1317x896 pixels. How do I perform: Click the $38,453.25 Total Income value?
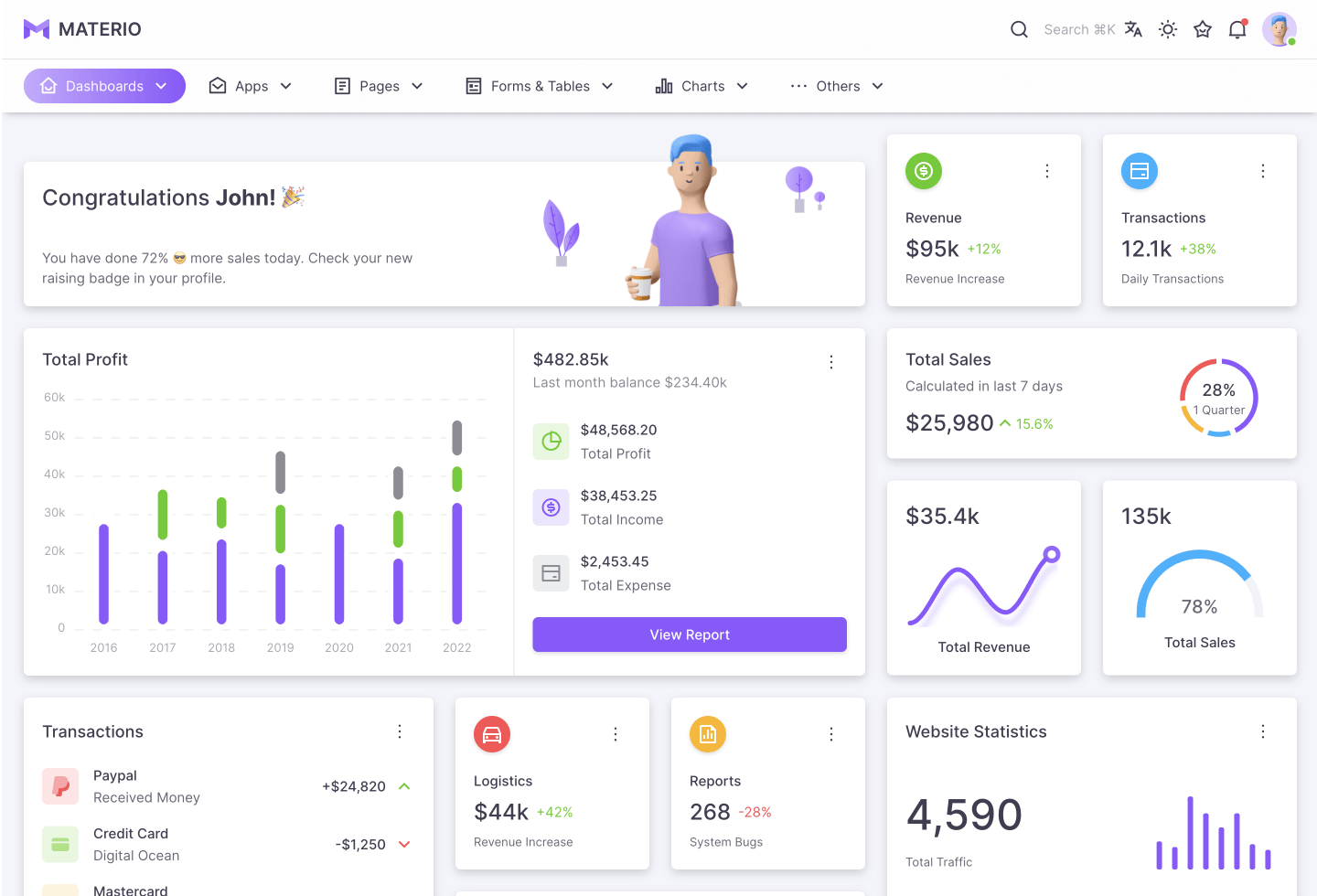pyautogui.click(x=619, y=496)
